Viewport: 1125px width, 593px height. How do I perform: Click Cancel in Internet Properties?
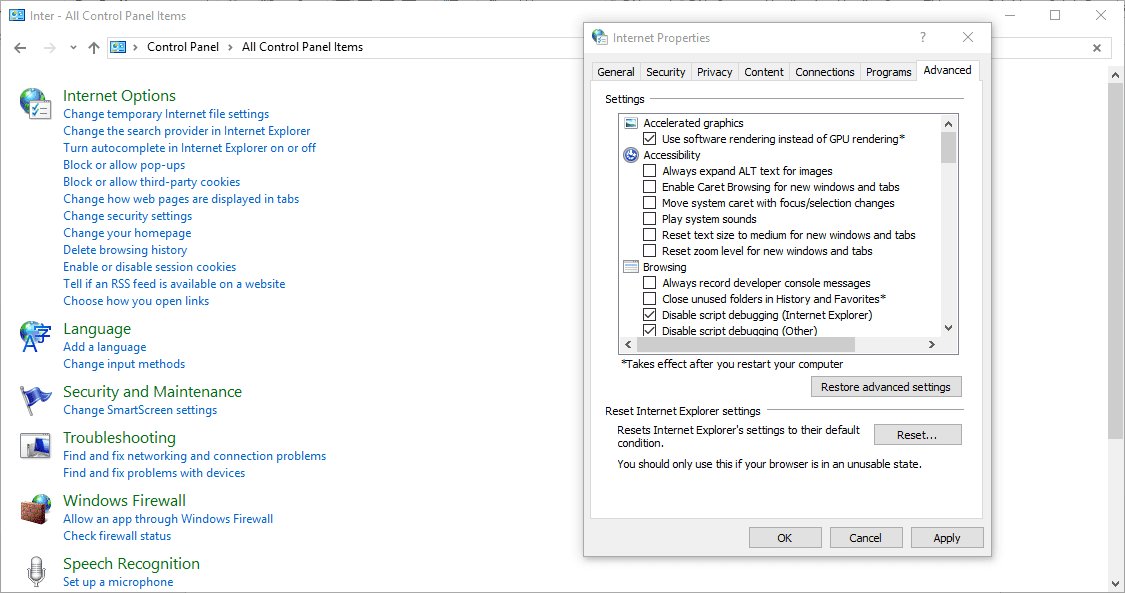865,538
